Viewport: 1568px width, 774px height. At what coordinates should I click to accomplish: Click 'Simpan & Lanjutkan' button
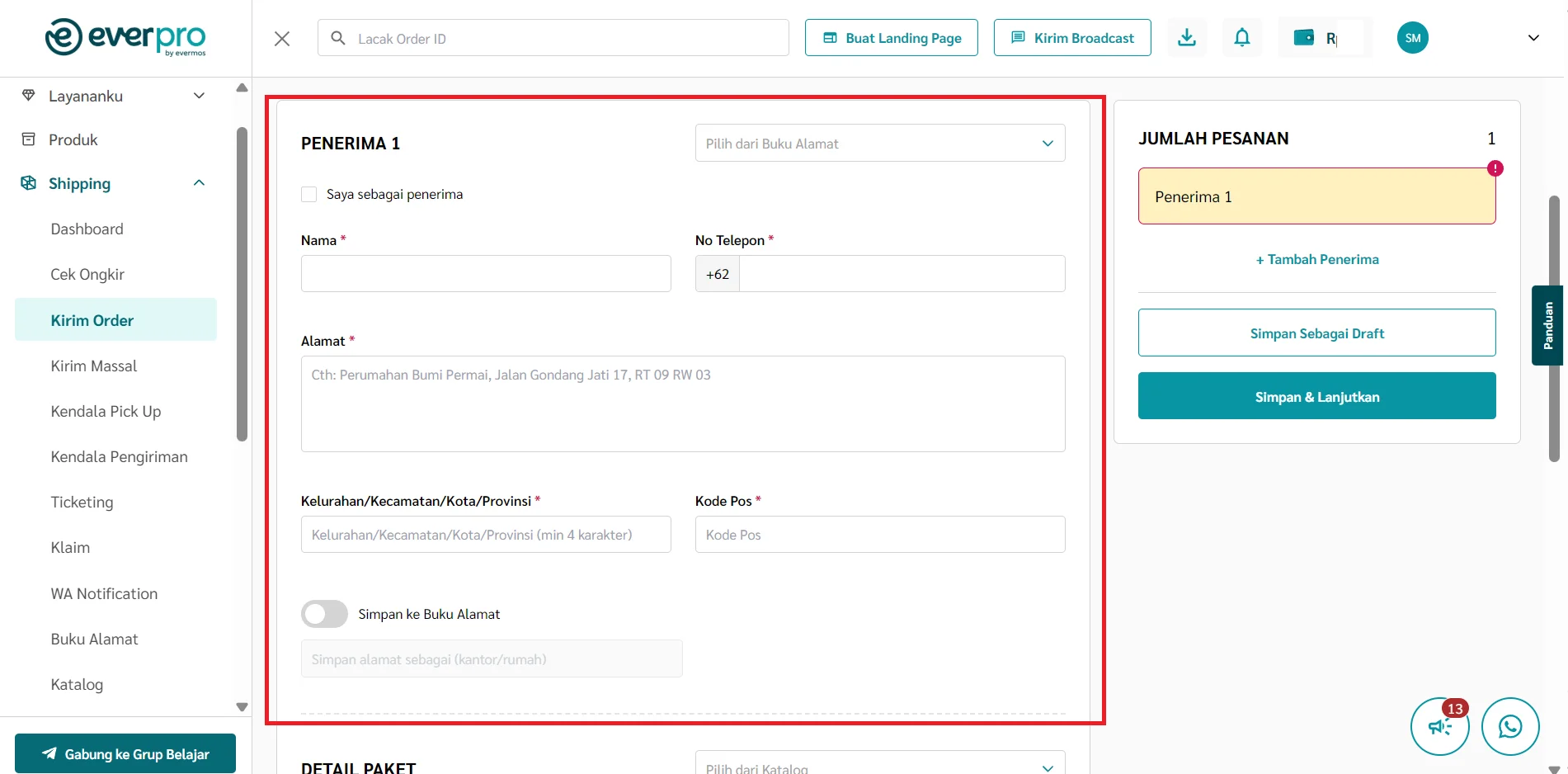point(1316,396)
